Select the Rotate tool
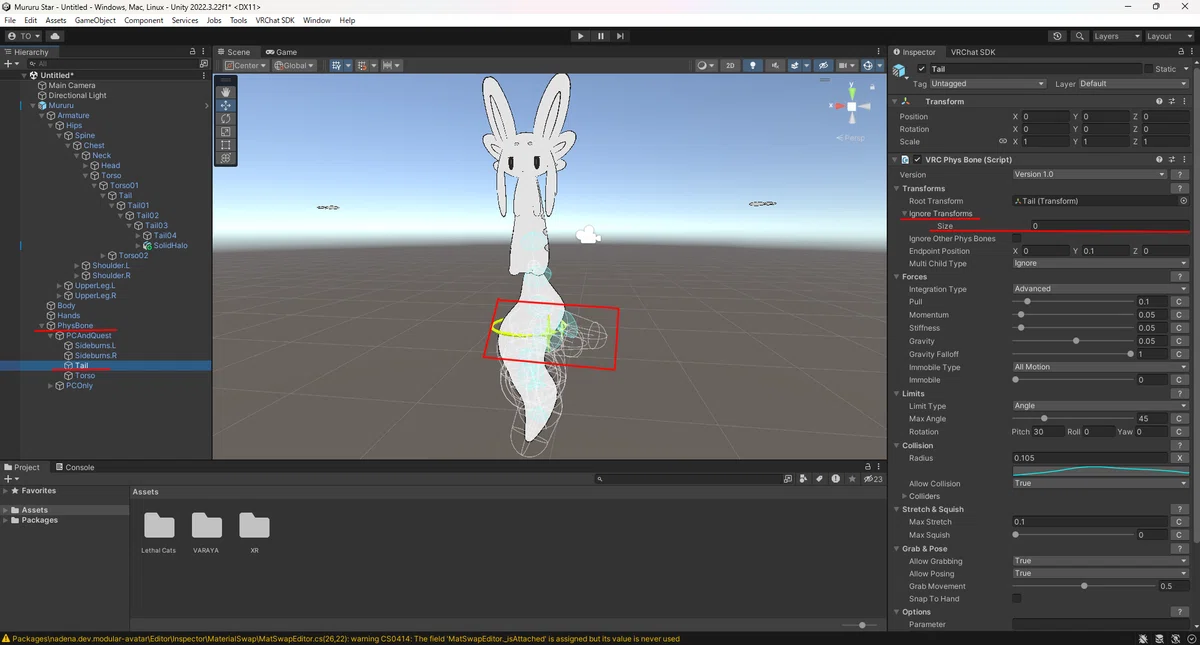Screen dimensions: 1200x645 tap(226, 118)
